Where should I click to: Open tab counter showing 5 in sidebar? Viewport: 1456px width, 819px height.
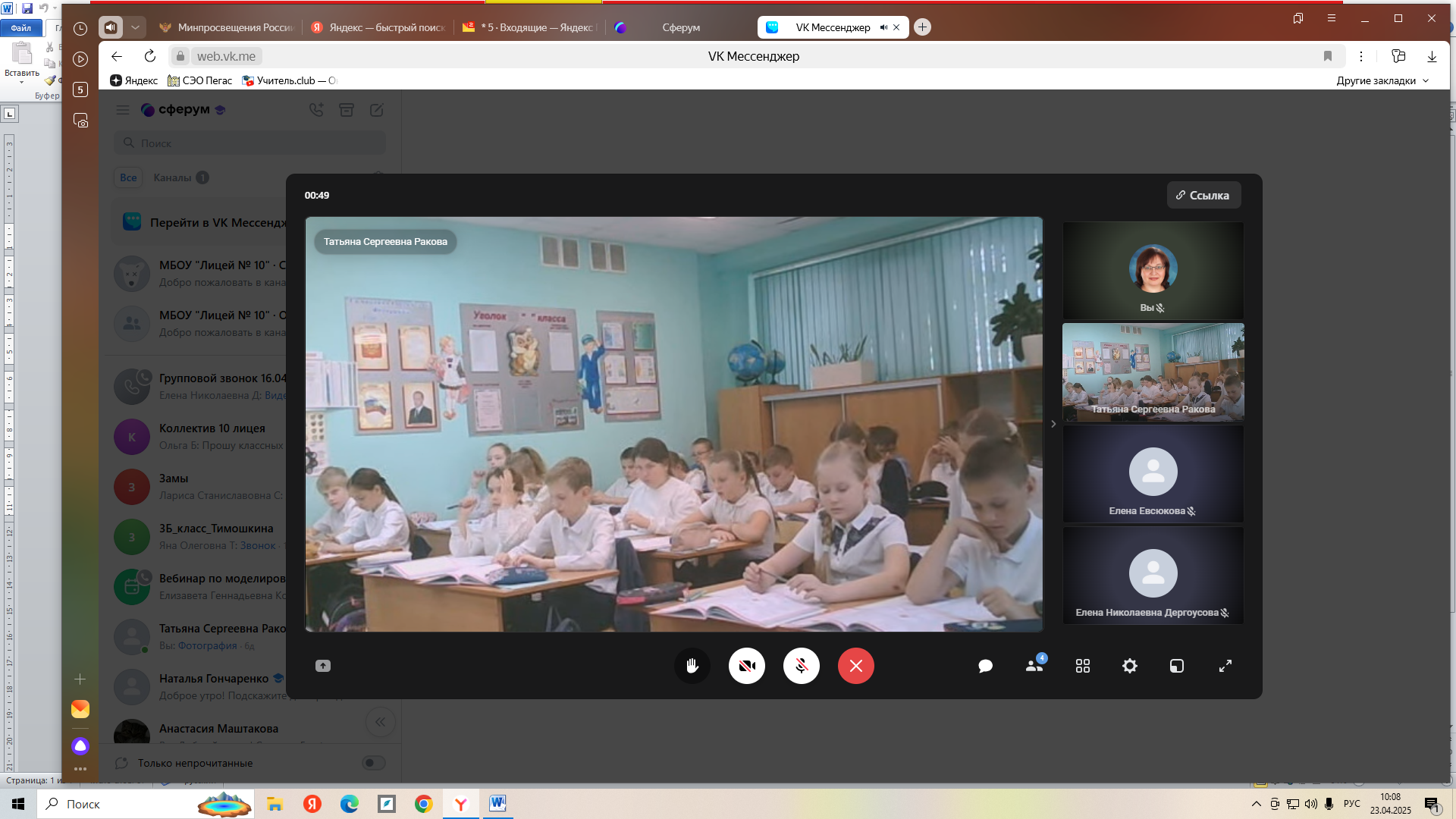[80, 89]
